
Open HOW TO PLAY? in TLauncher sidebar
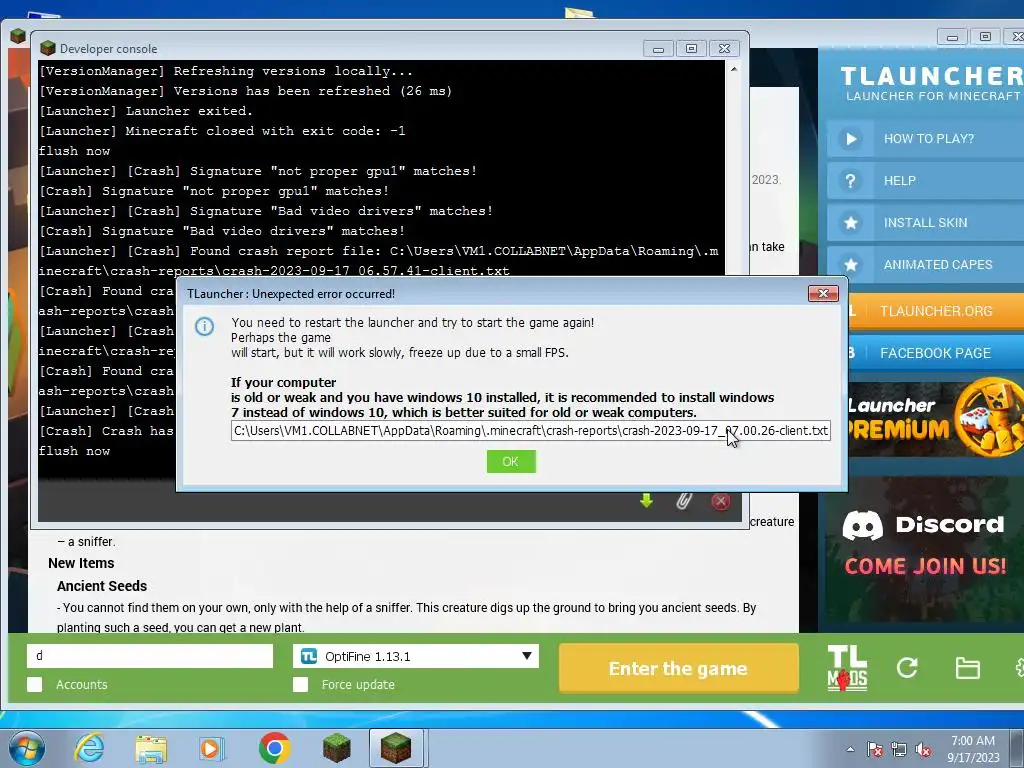click(x=925, y=138)
